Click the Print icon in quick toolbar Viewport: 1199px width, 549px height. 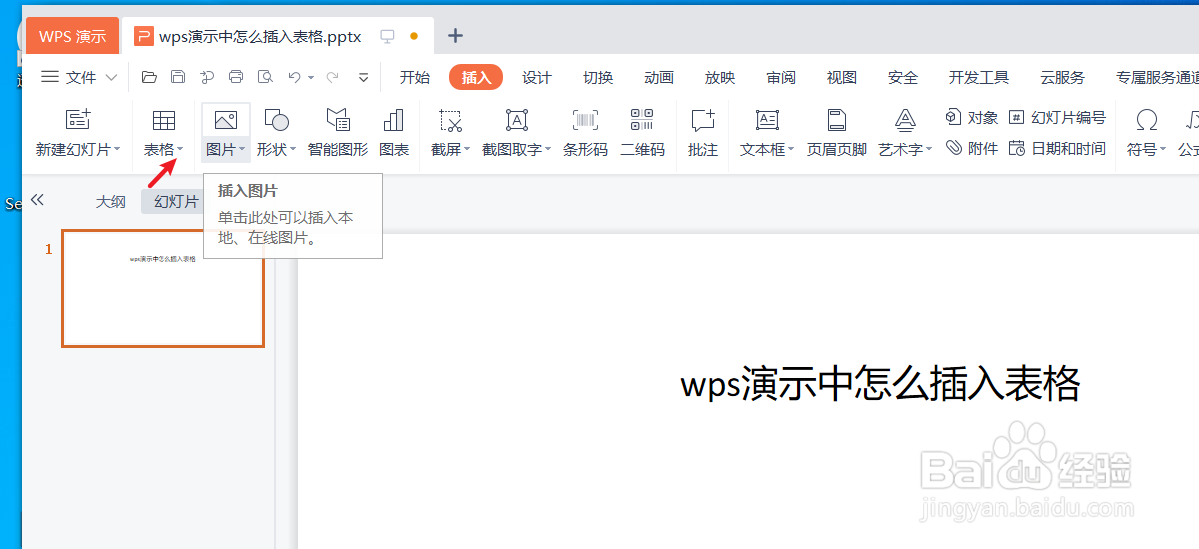[236, 77]
